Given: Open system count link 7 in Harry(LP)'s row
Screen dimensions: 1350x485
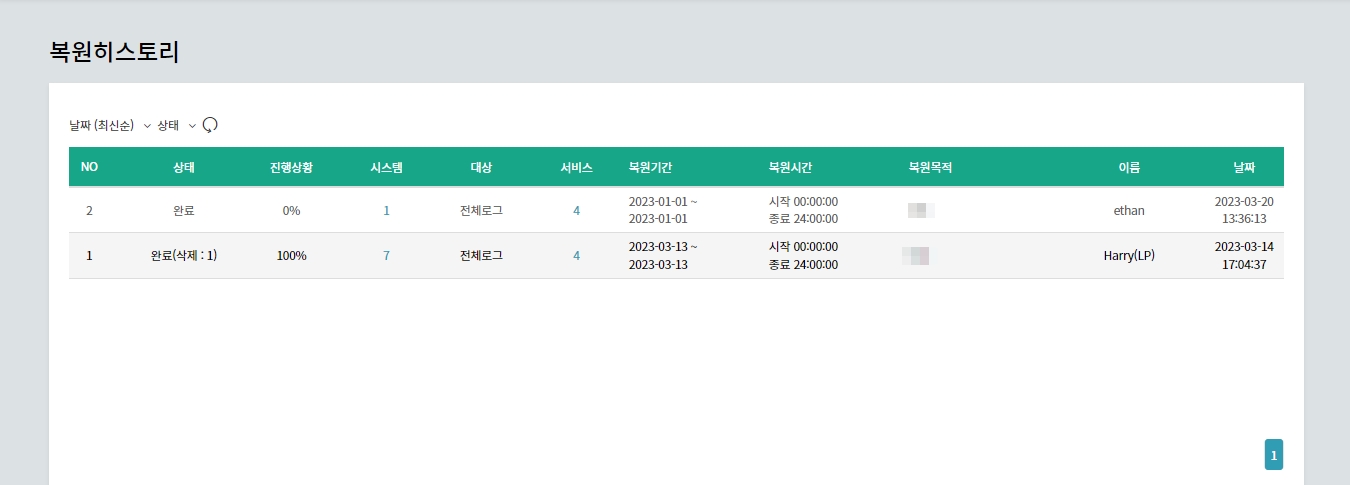Looking at the screenshot, I should pos(386,256).
